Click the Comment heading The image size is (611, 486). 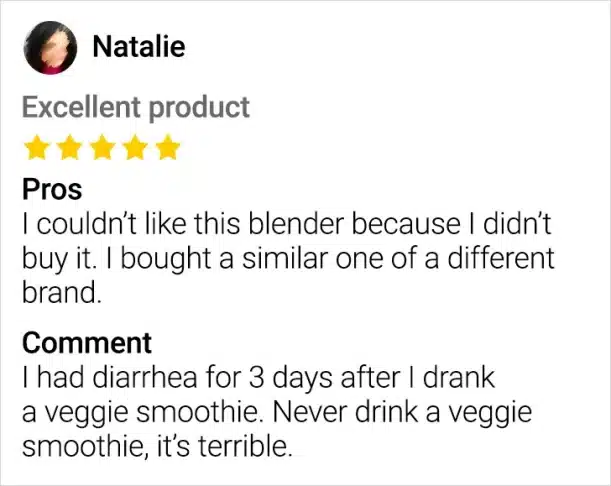click(87, 343)
